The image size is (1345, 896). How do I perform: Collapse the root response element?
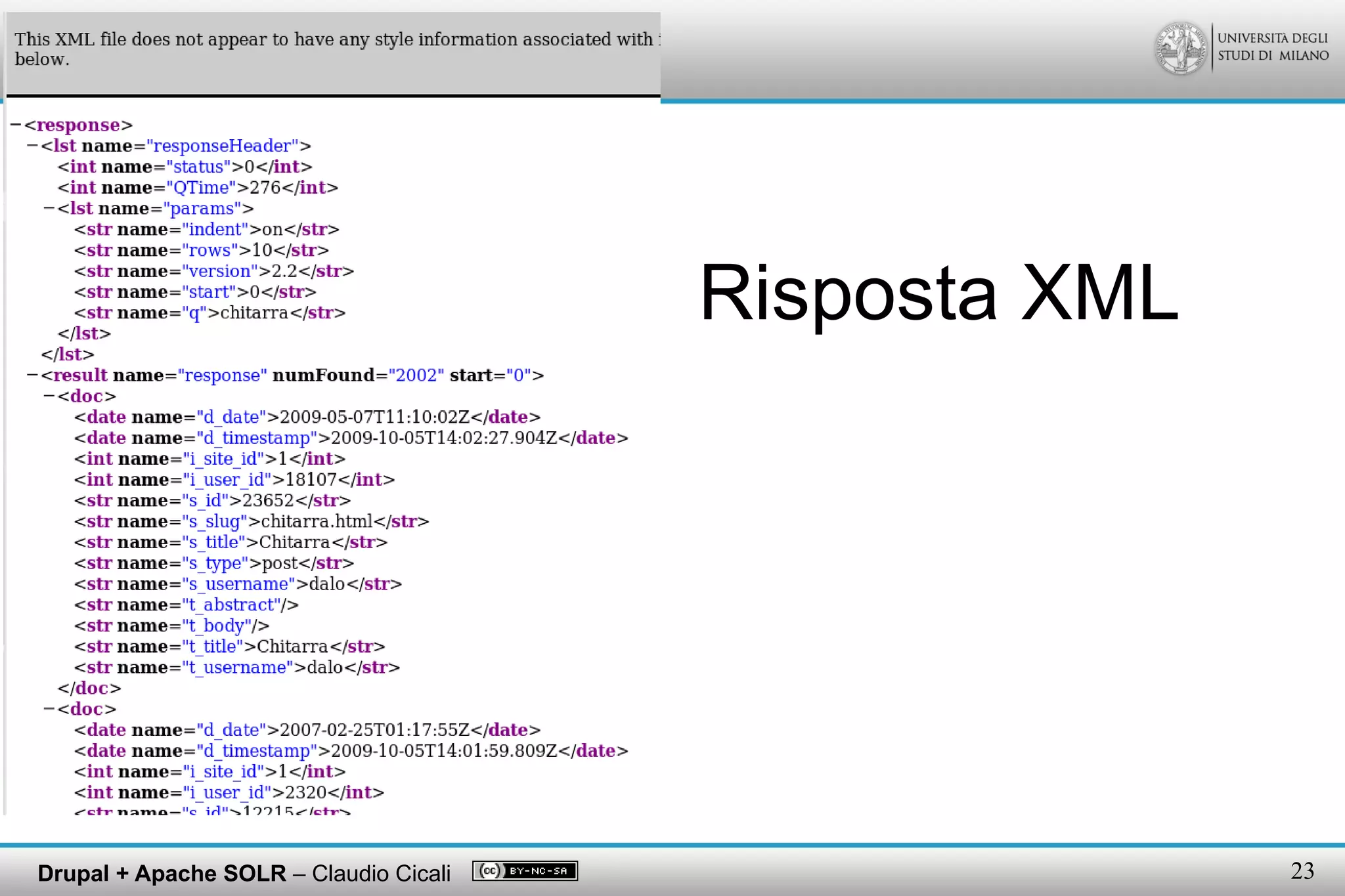point(16,125)
